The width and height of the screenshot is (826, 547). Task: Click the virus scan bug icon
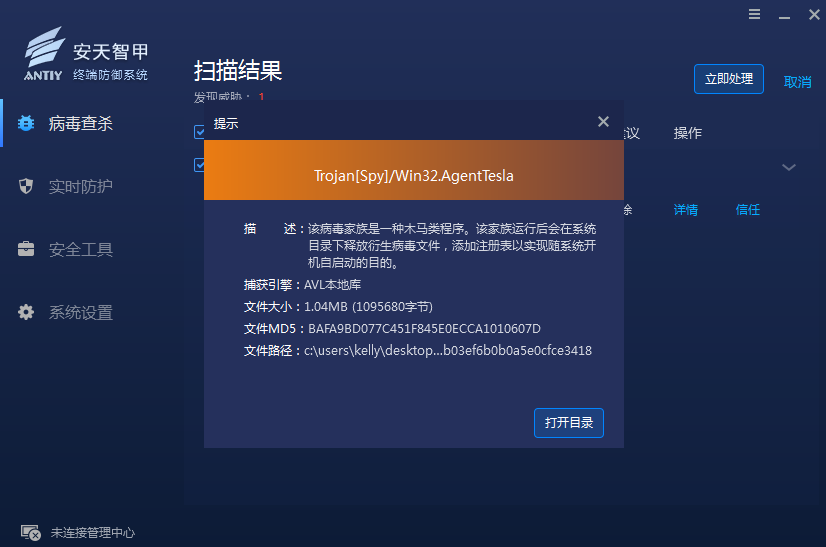[27, 124]
